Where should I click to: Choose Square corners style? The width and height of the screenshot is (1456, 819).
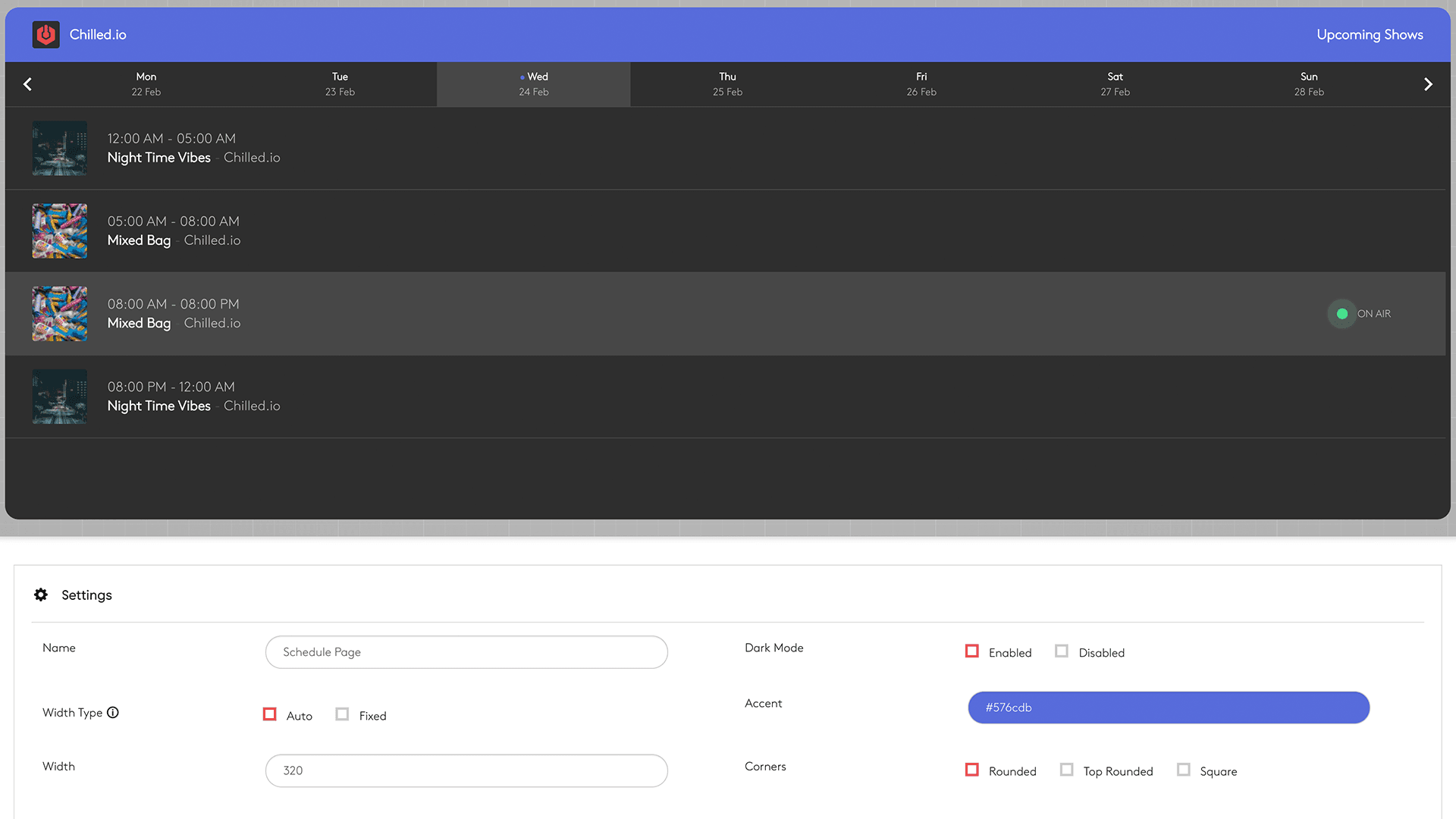pyautogui.click(x=1183, y=769)
